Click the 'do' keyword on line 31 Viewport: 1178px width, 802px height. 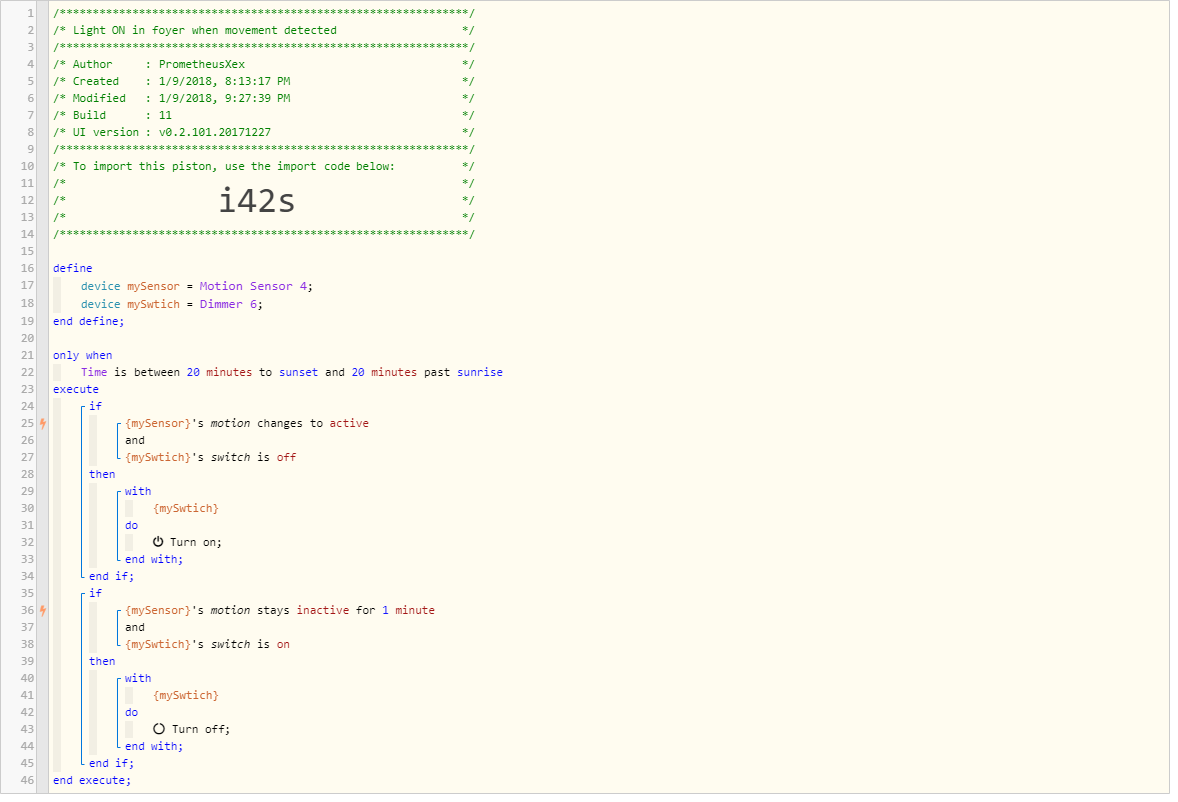[131, 526]
